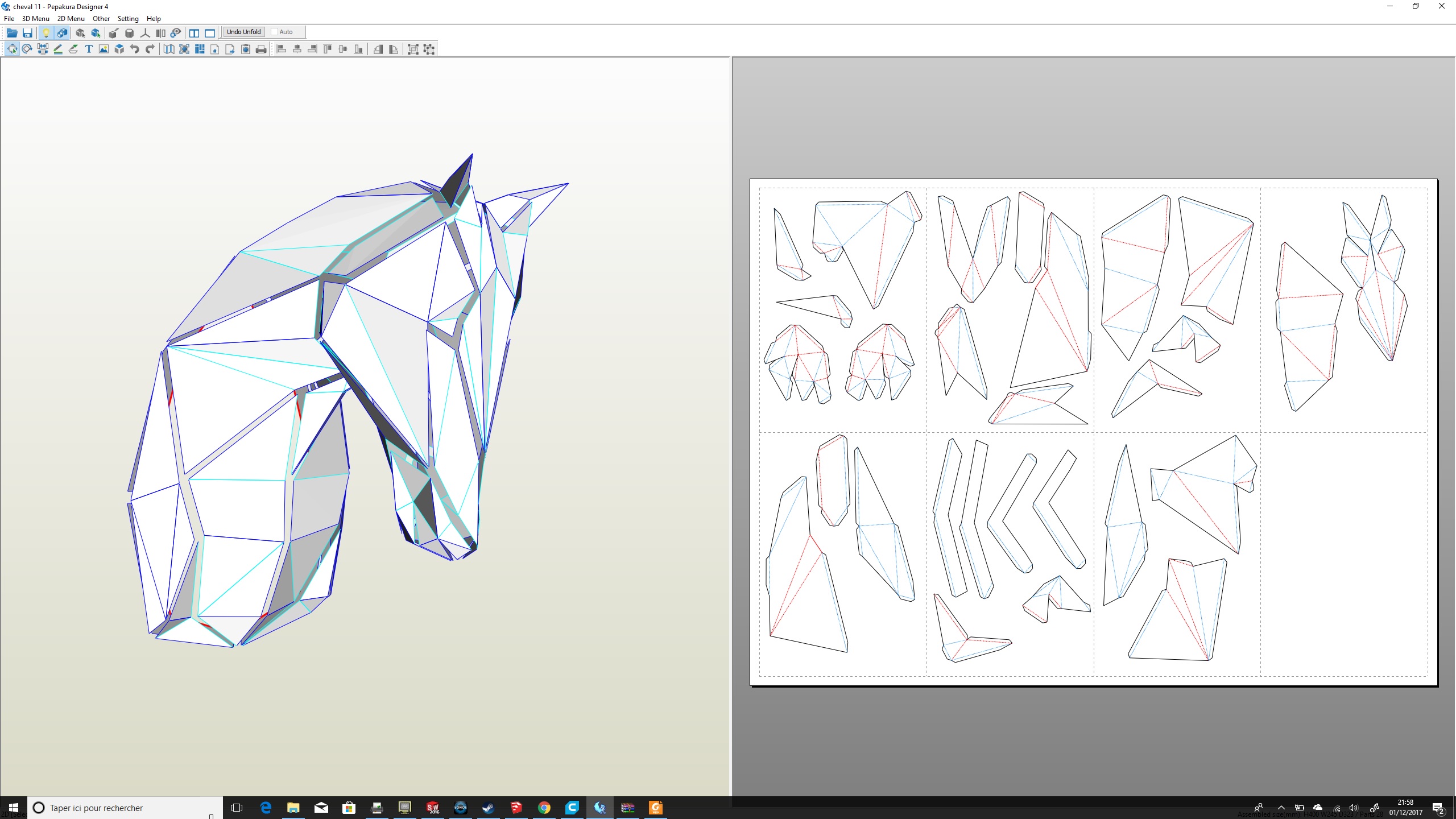Open the Setting menu
Viewport: 1456px width, 819px height.
point(128,18)
